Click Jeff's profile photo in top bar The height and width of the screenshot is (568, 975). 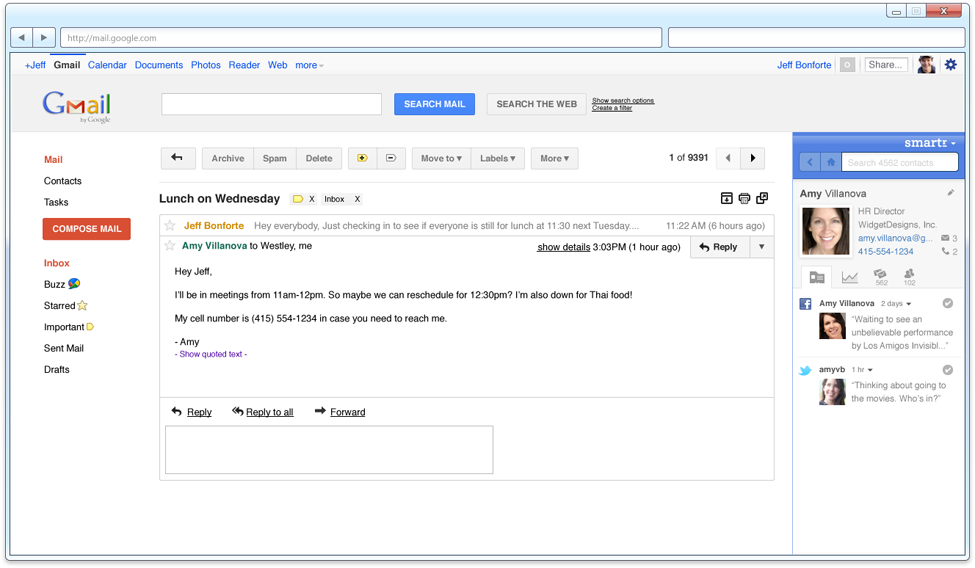coord(926,65)
